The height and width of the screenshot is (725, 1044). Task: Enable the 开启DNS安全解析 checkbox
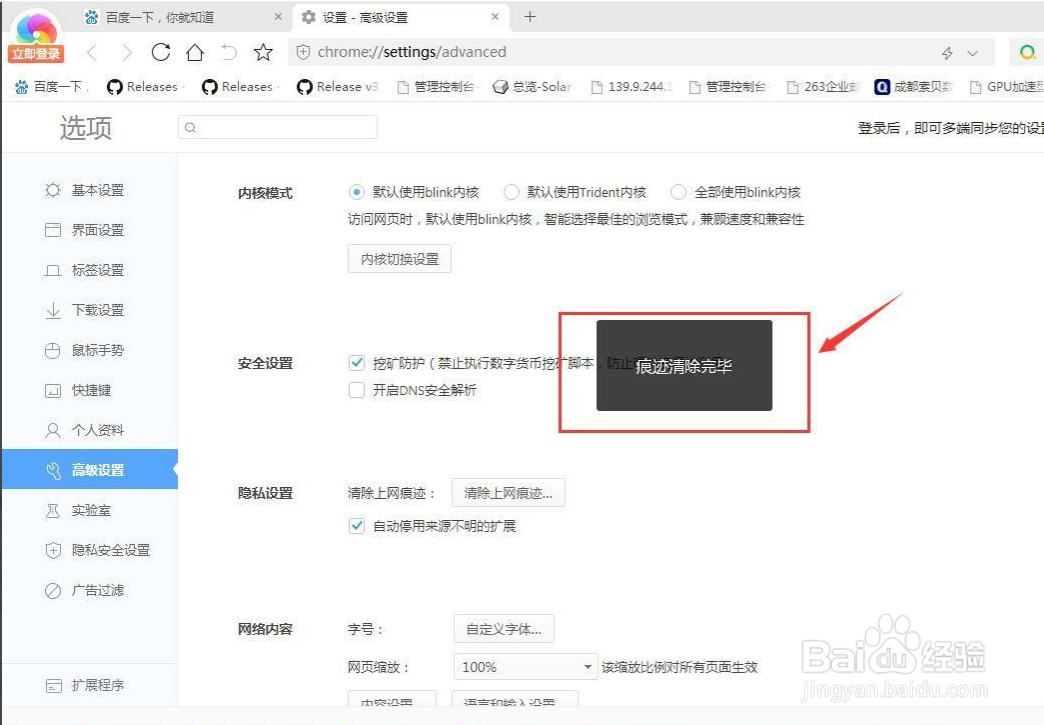tap(356, 391)
